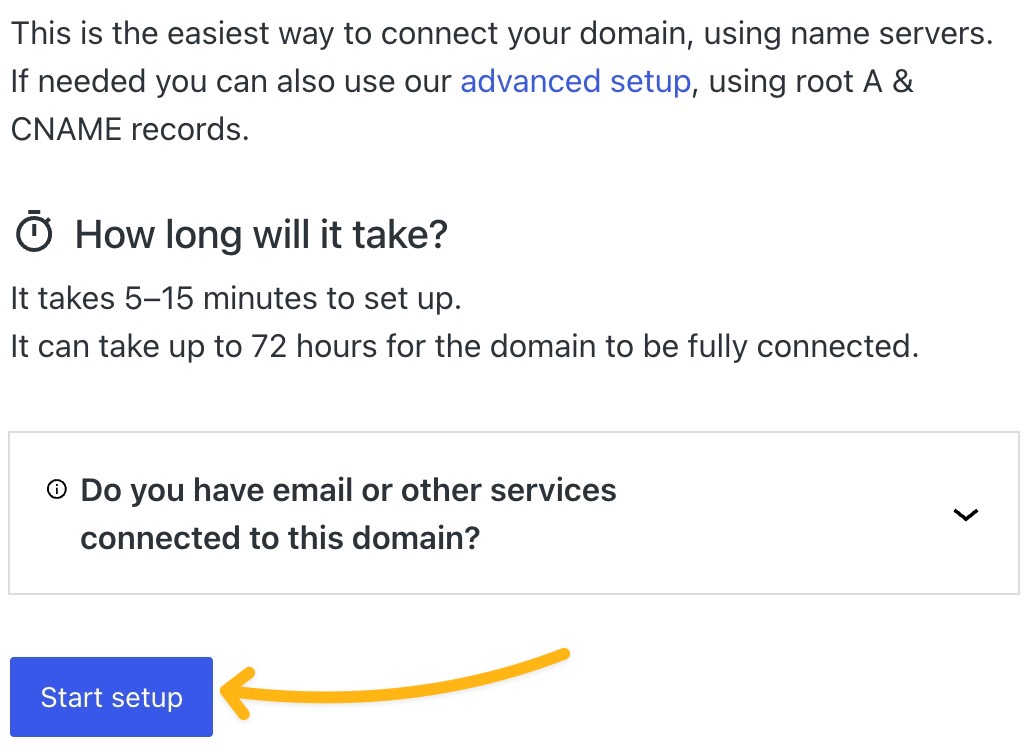Open the 'Do you have email' disclosure arrow
The height and width of the screenshot is (746, 1030).
[x=966, y=514]
